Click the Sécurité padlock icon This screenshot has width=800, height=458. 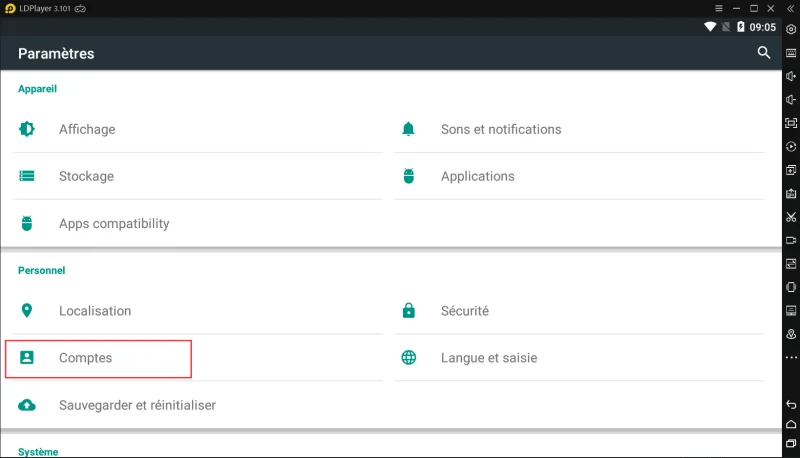409,310
